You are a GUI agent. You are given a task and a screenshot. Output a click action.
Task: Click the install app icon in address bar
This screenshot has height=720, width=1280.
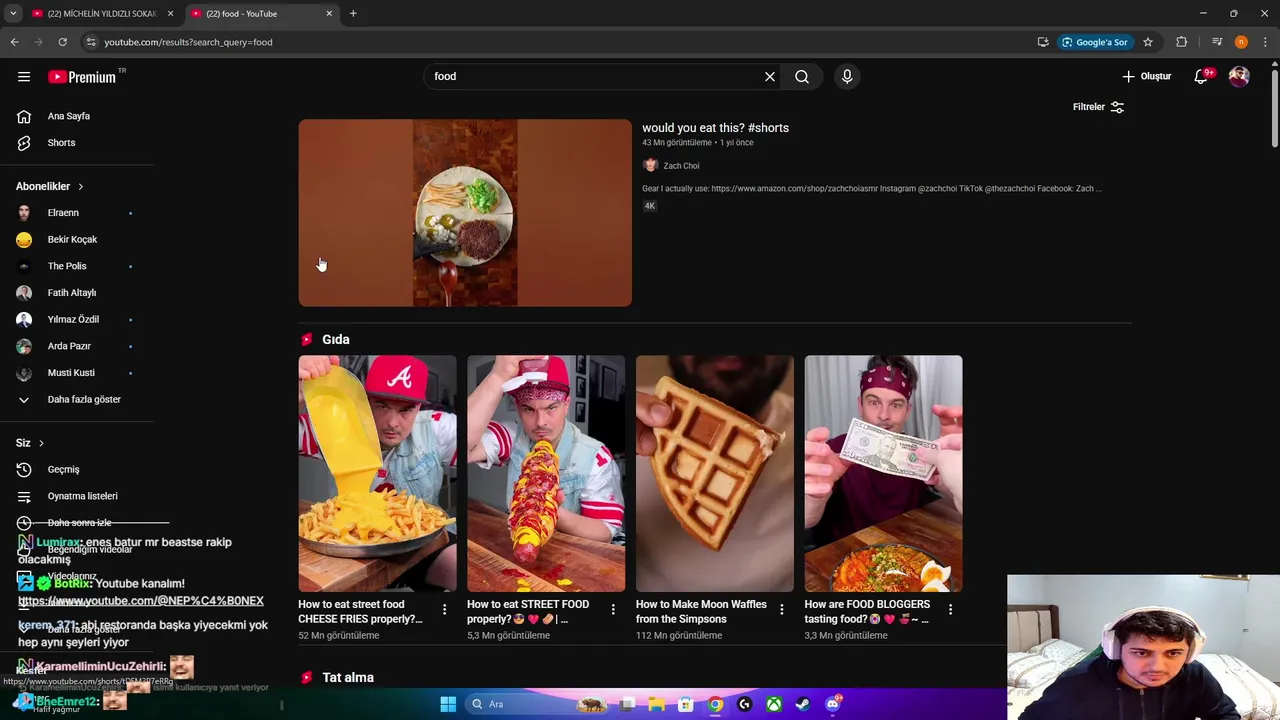pos(1043,42)
